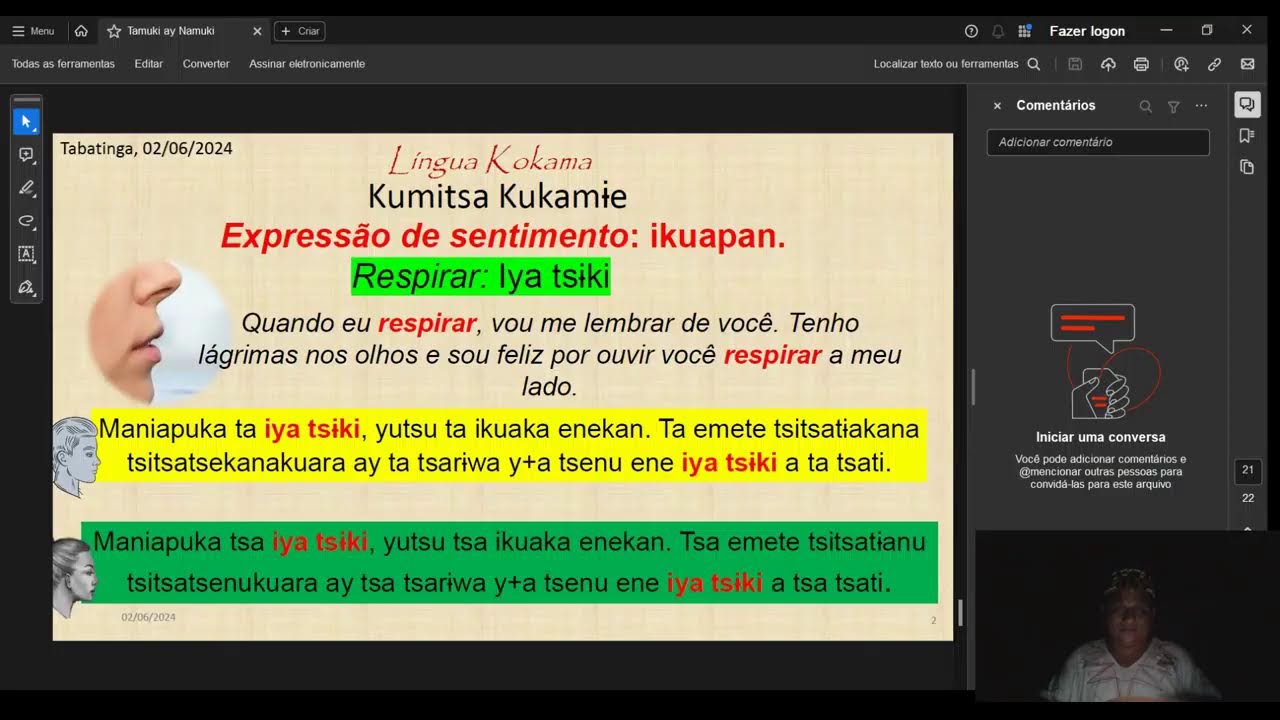Select the add comment tool
The width and height of the screenshot is (1280, 720).
[x=26, y=155]
